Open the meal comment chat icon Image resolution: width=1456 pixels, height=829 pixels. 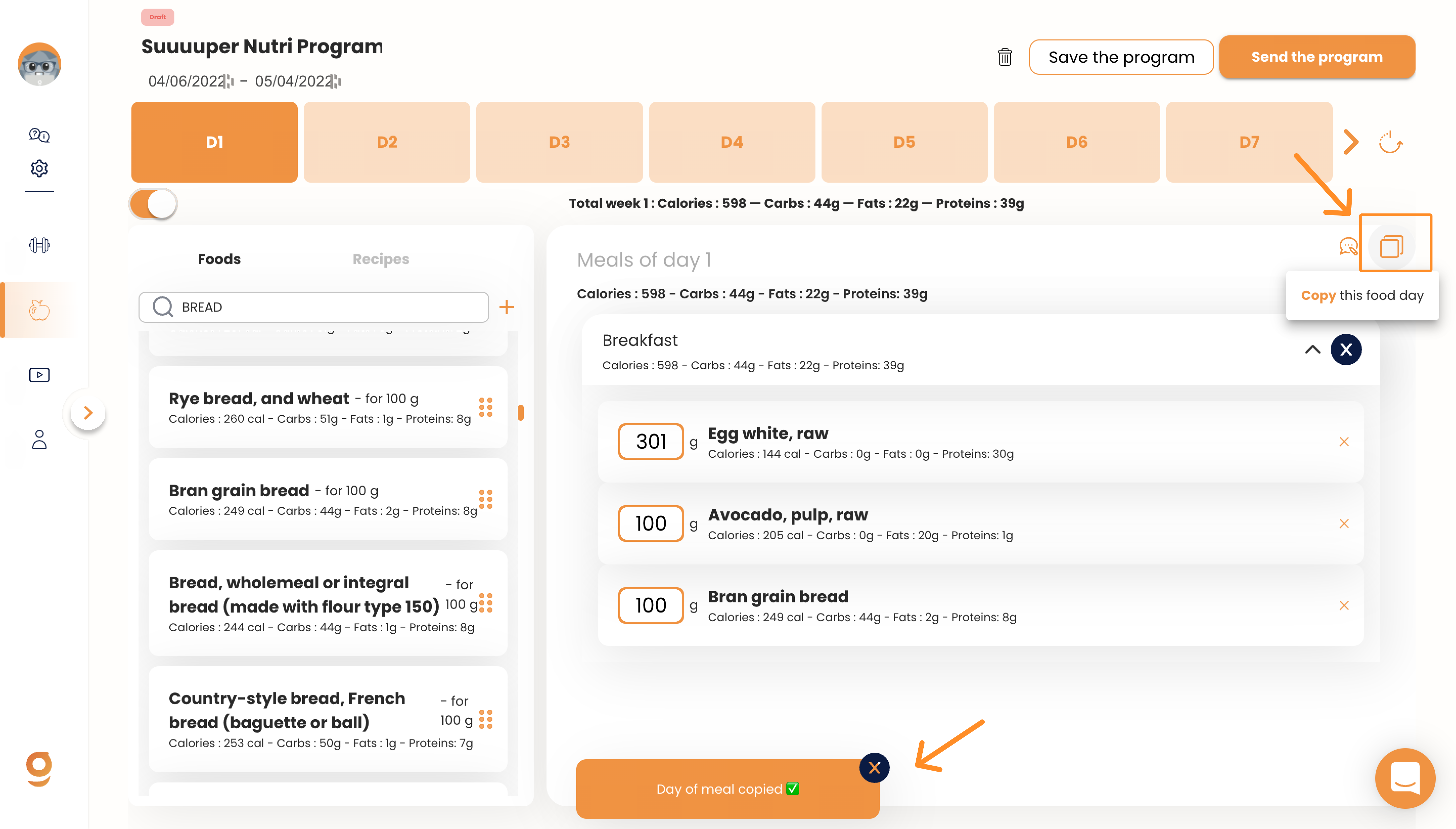(x=1348, y=247)
